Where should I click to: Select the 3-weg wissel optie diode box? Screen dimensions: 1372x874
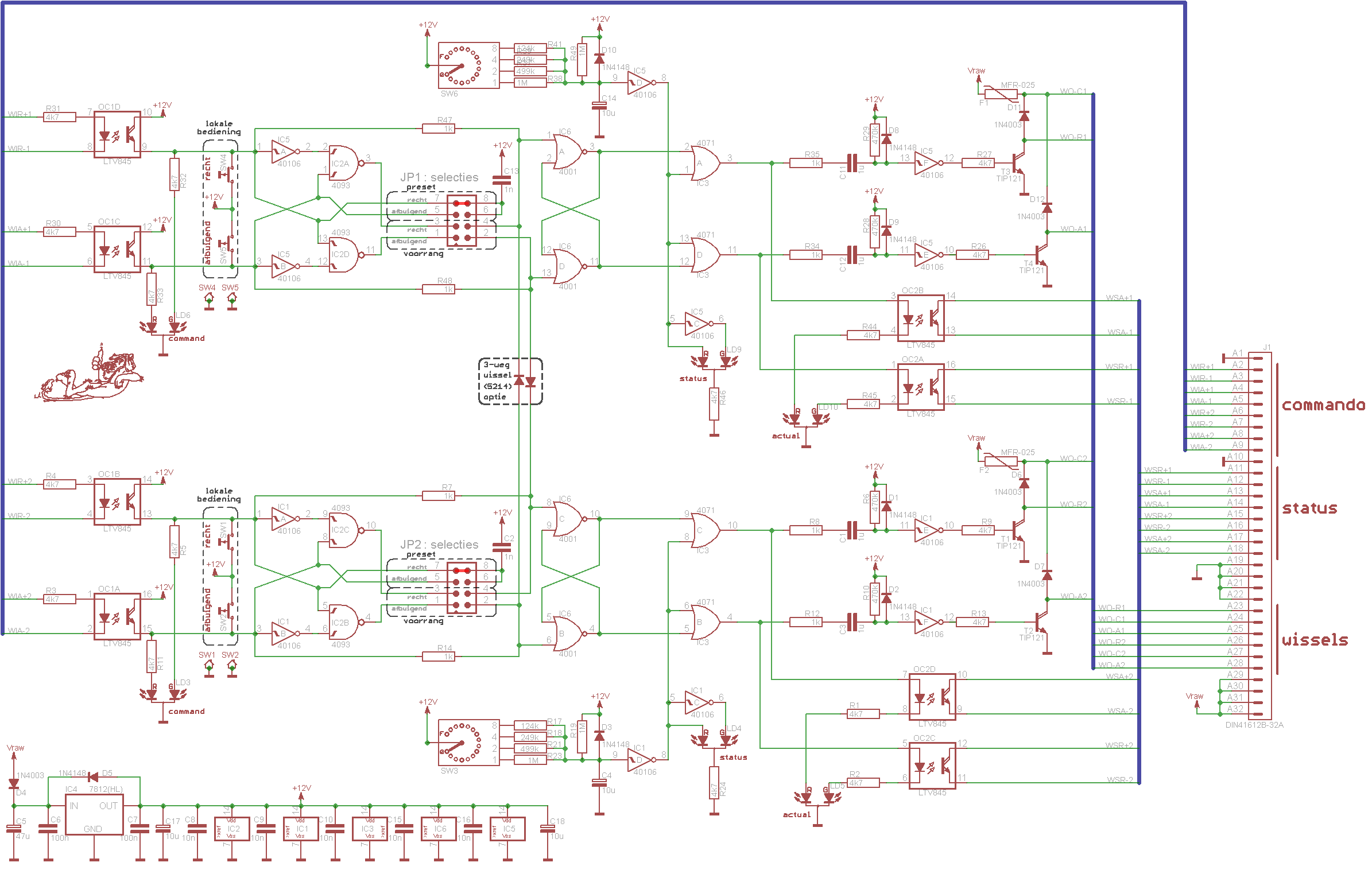point(510,381)
